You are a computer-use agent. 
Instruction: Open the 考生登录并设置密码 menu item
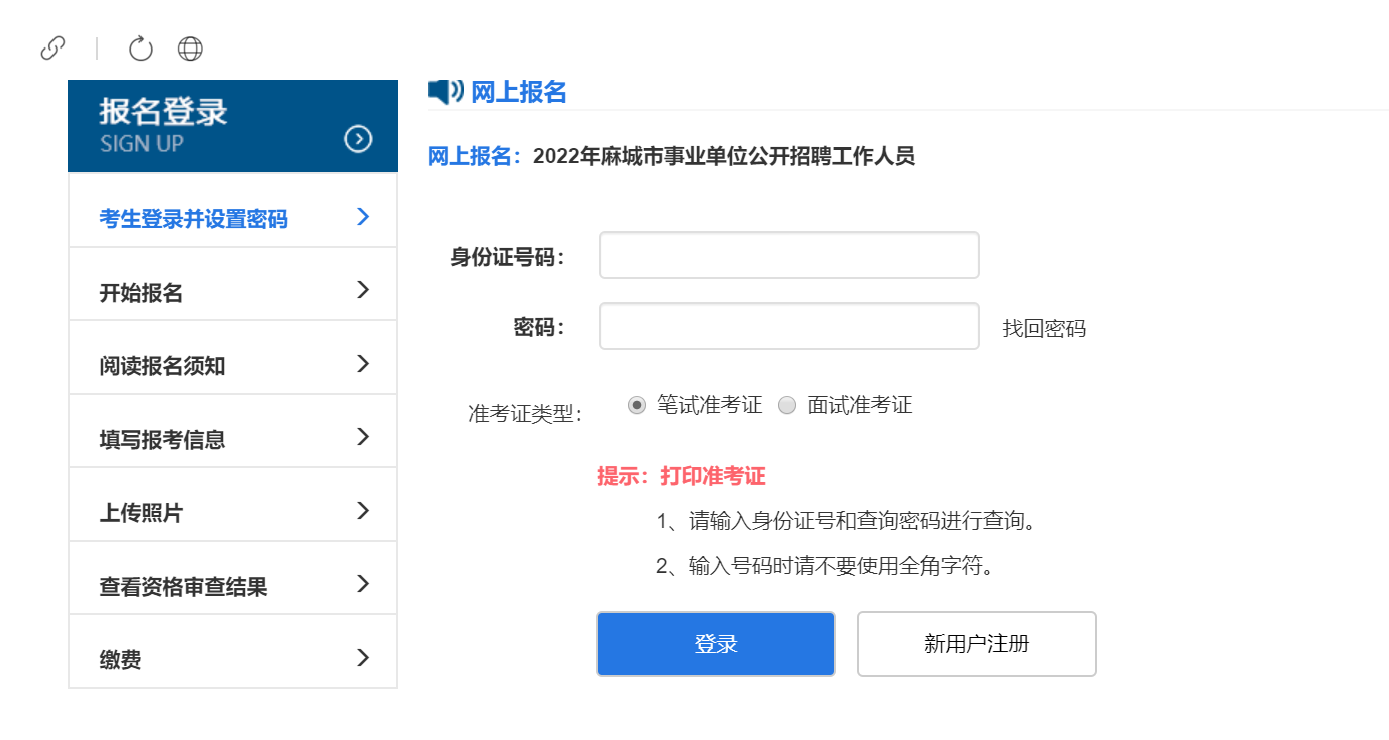pyautogui.click(x=233, y=210)
